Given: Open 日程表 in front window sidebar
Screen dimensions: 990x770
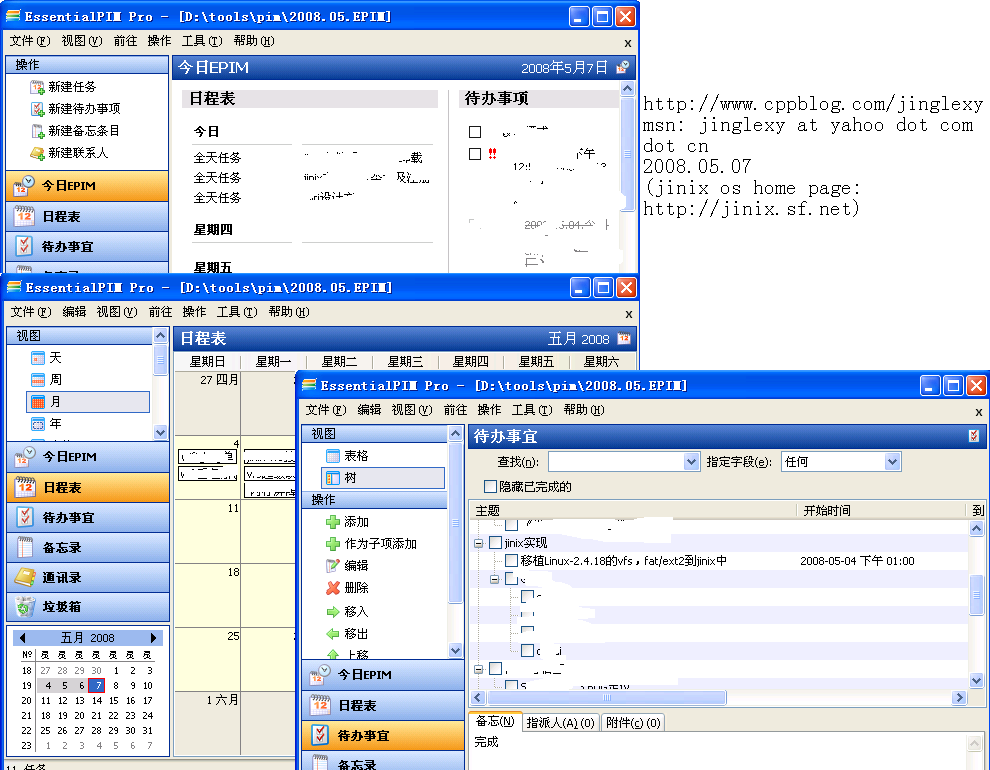Looking at the screenshot, I should [383, 705].
